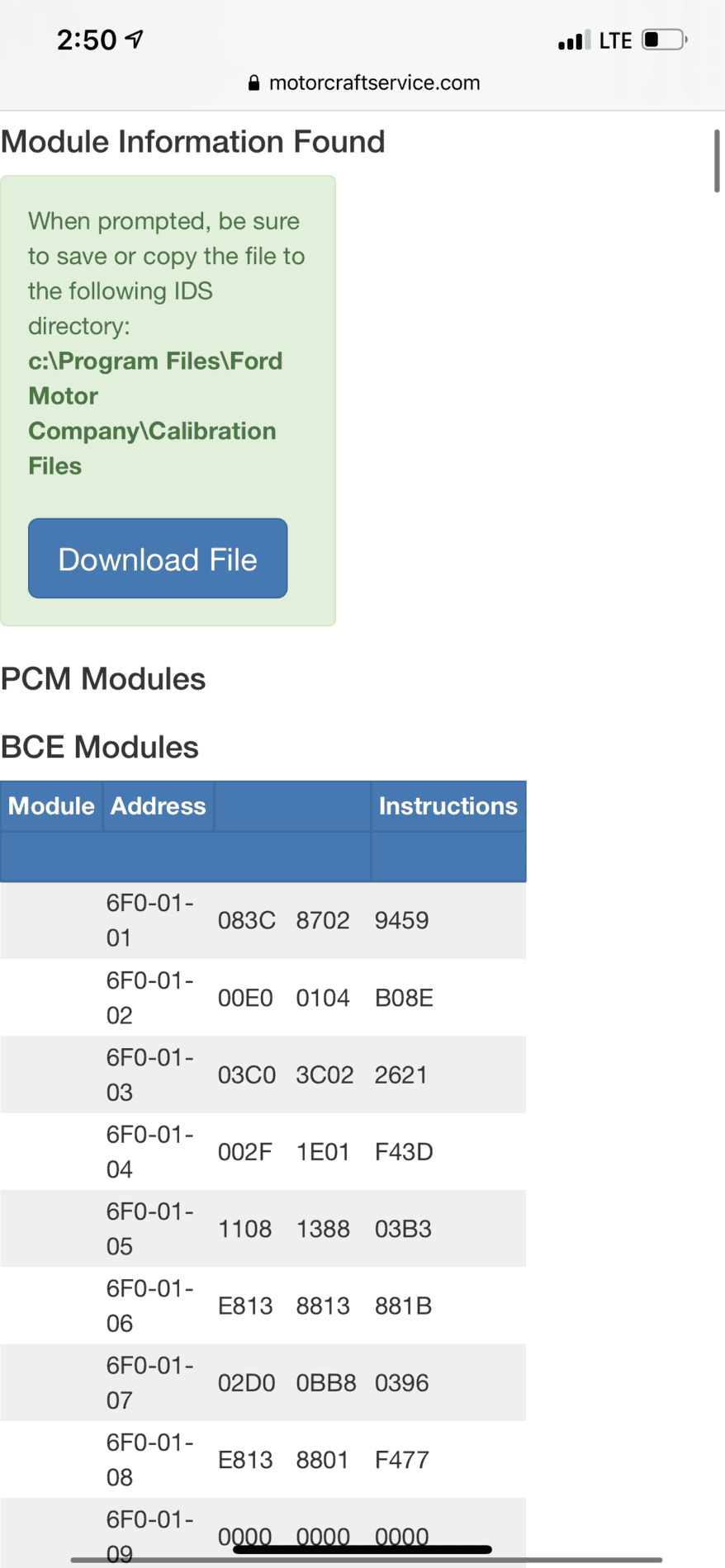
Task: Click the vertical scrollbar on right edge
Action: coord(717,161)
